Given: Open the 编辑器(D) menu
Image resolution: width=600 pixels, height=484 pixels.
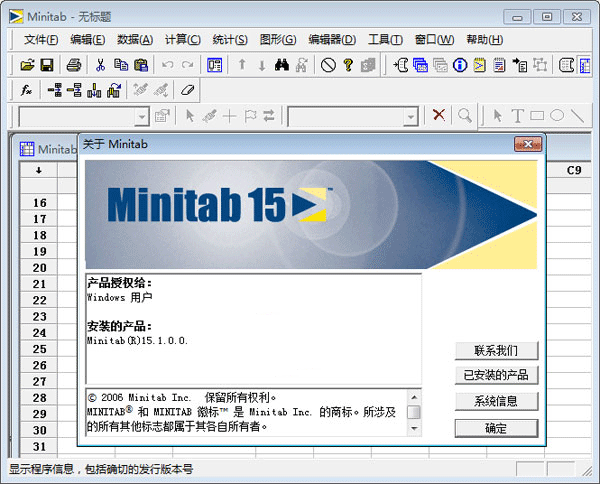Looking at the screenshot, I should pyautogui.click(x=332, y=39).
